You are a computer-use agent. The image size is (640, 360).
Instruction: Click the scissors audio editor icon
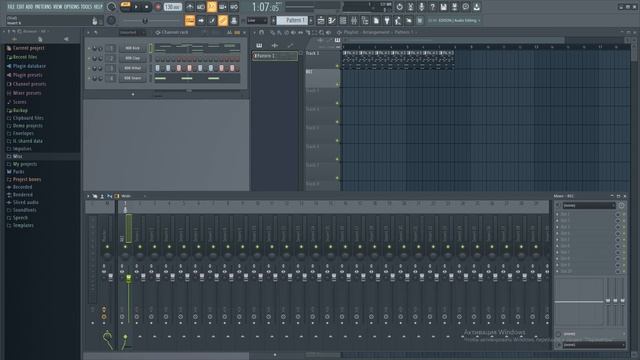coord(411,7)
